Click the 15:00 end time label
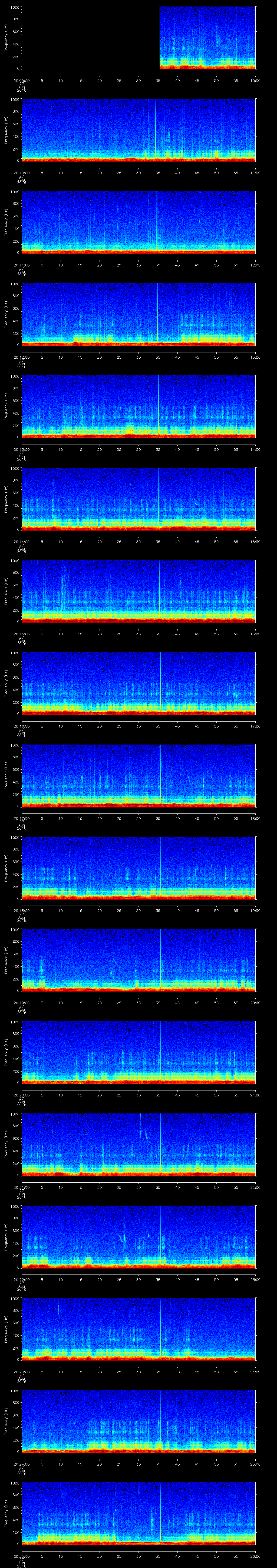The width and height of the screenshot is (277, 1568). (x=255, y=542)
